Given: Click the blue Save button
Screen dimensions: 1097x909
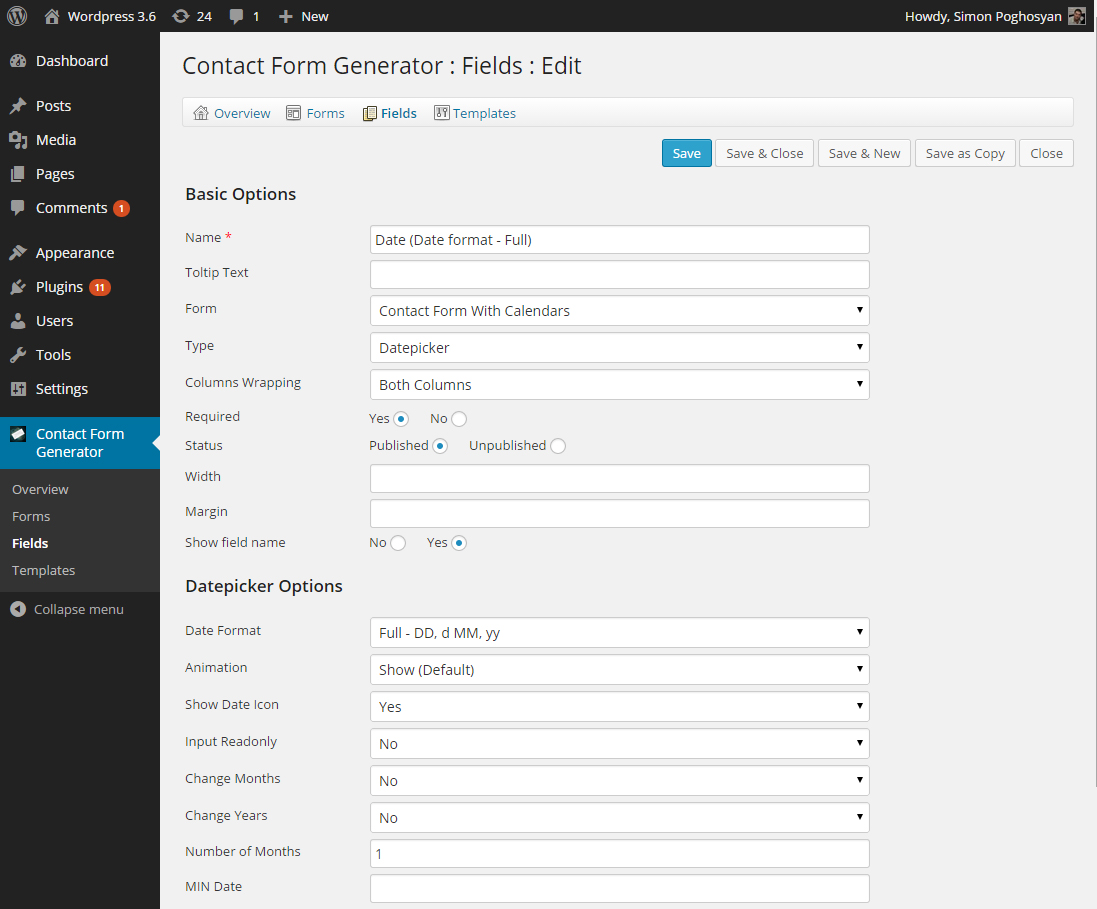Looking at the screenshot, I should click(686, 153).
